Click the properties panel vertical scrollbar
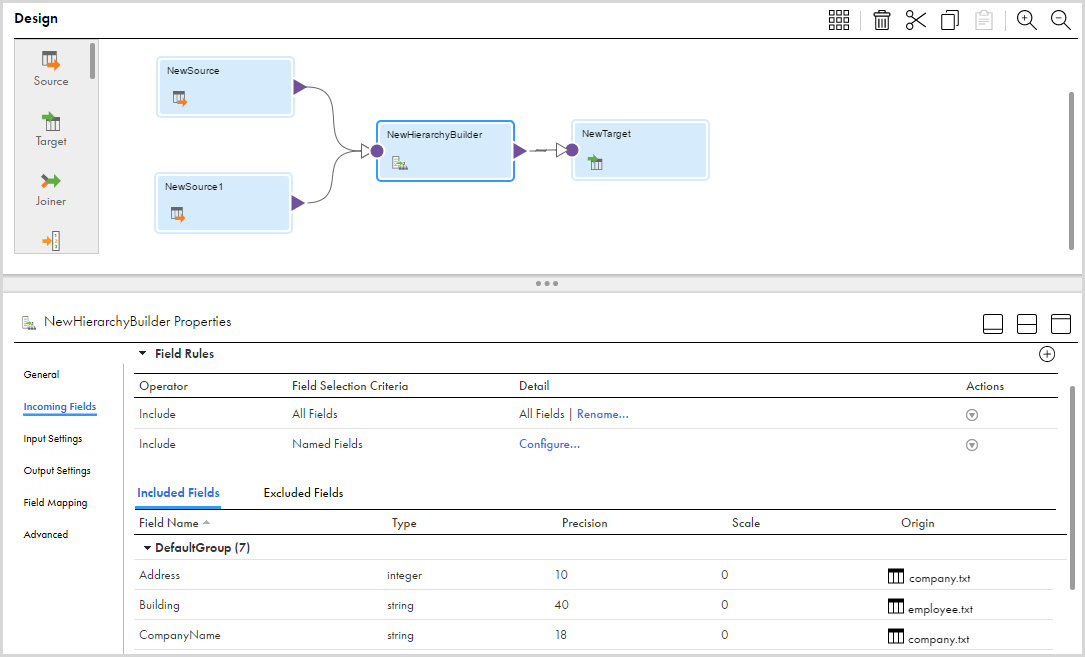Viewport: 1085px width, 657px height. click(1073, 487)
